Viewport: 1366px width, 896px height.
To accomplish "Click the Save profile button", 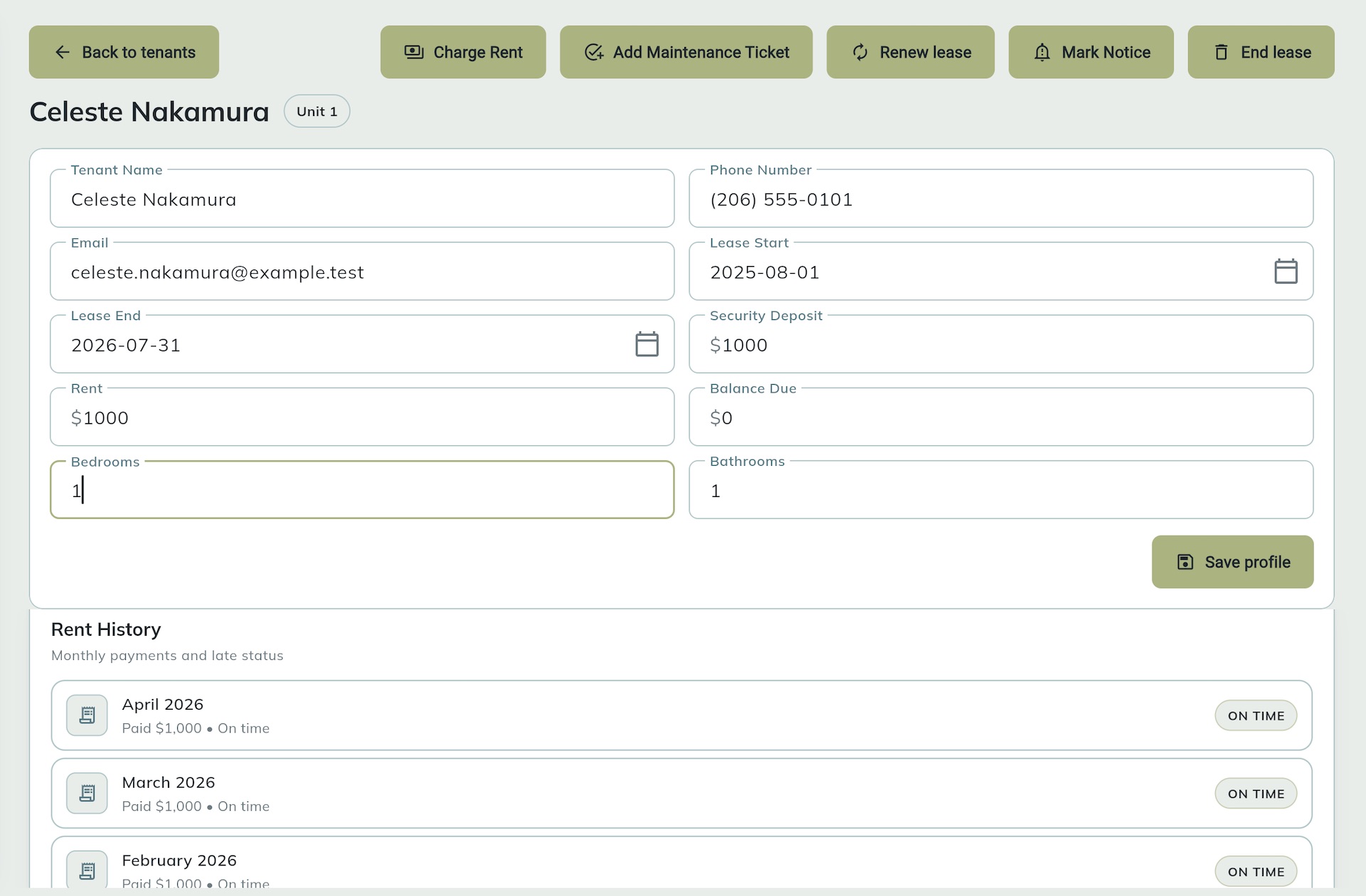I will tap(1233, 562).
